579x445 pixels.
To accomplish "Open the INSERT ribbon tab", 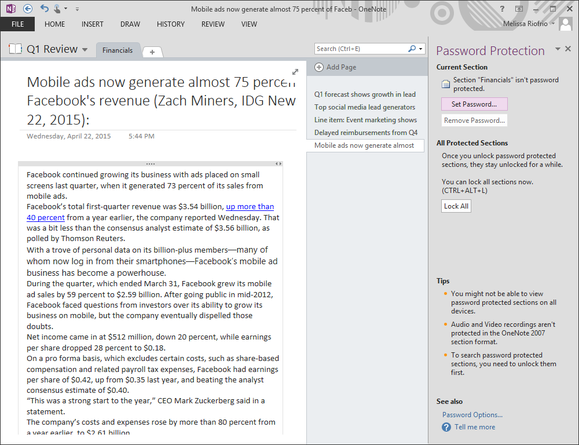I will point(92,24).
